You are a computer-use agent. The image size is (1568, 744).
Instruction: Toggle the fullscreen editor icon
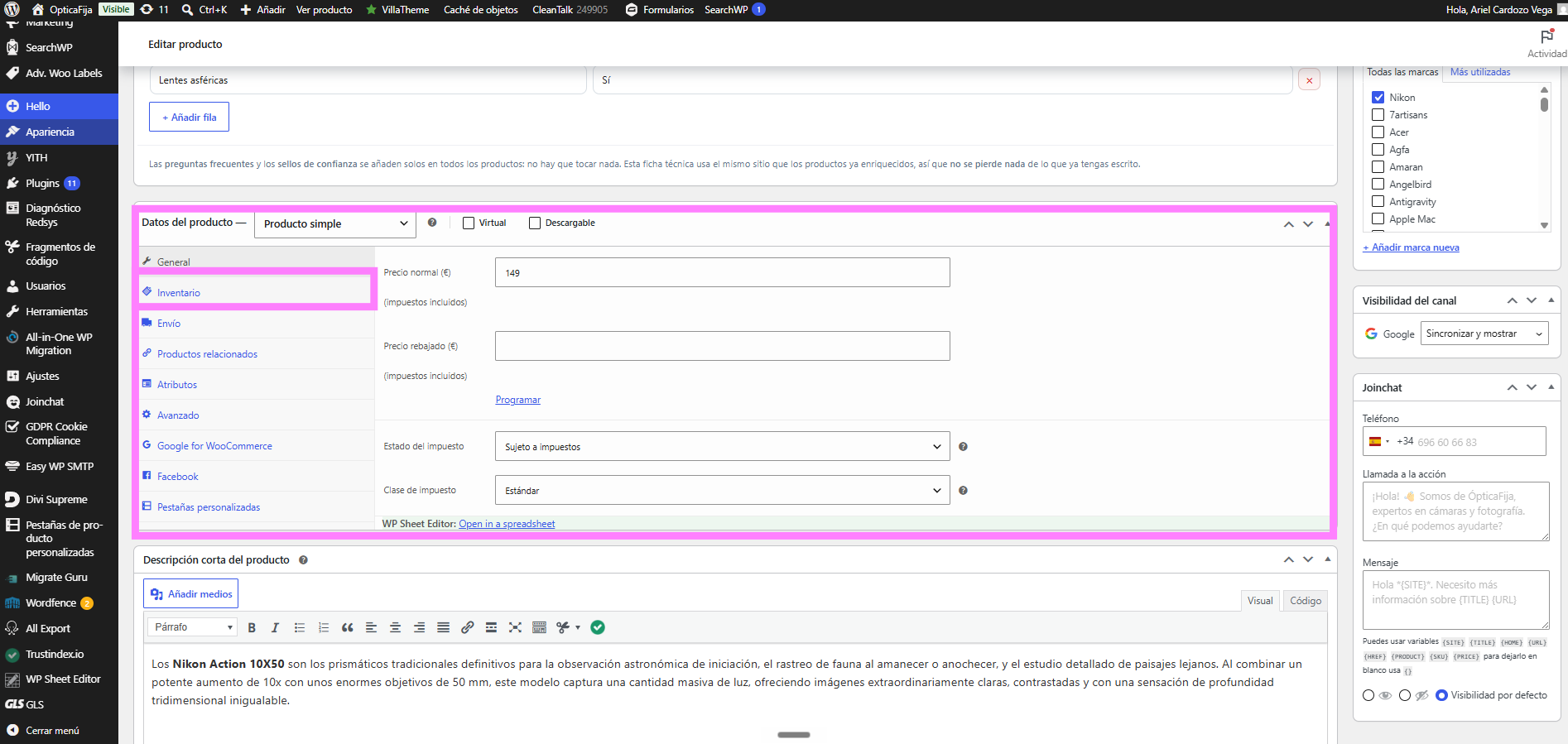(516, 627)
